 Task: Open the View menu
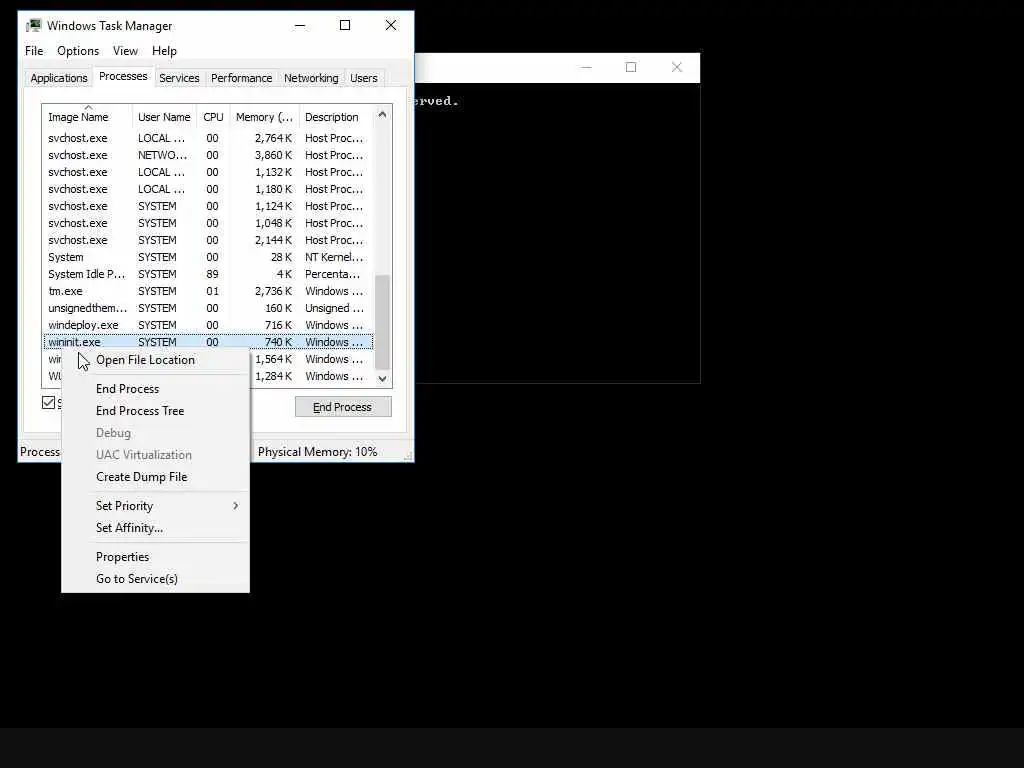coord(125,51)
